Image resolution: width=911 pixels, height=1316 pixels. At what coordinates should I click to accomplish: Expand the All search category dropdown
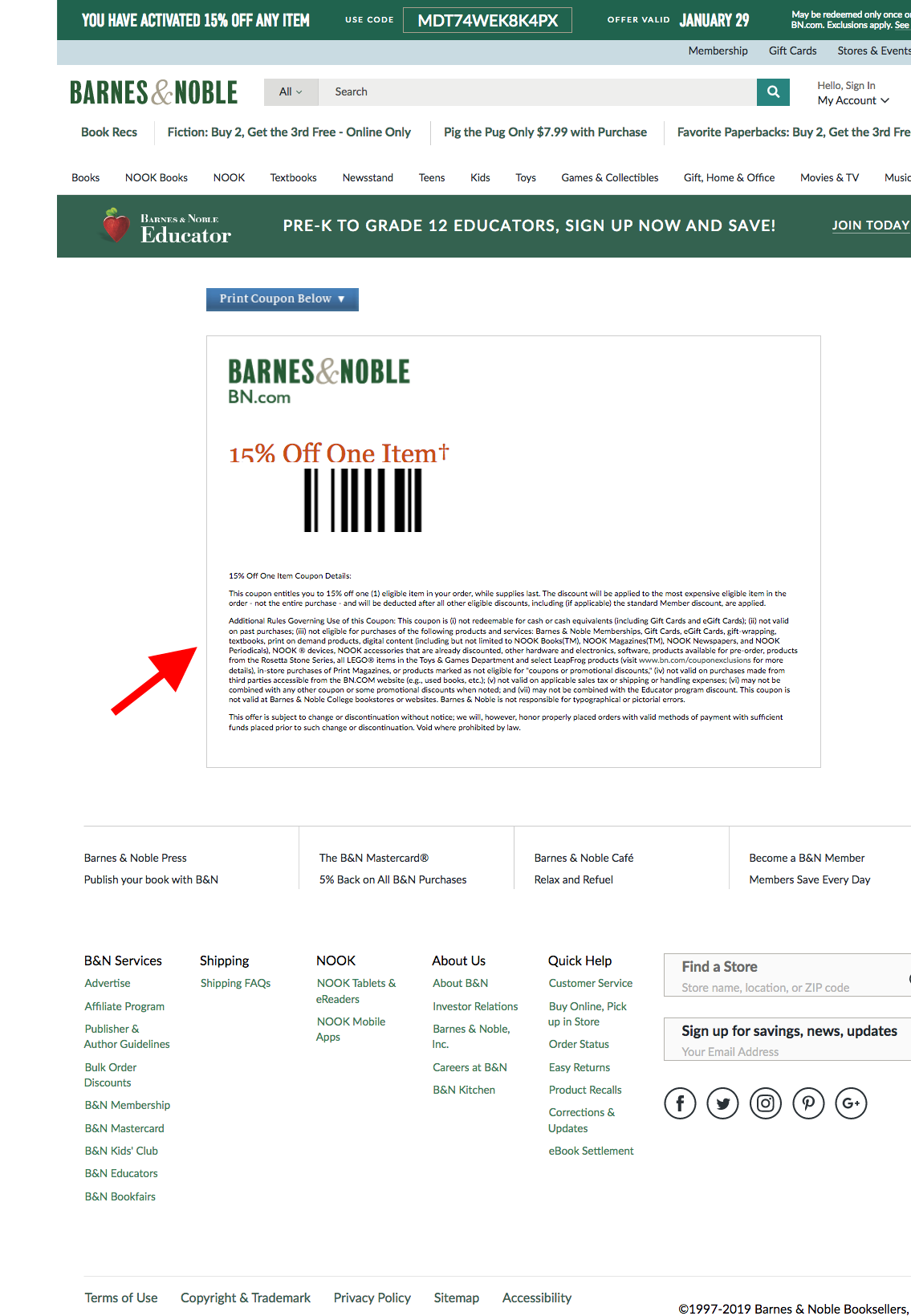point(291,92)
